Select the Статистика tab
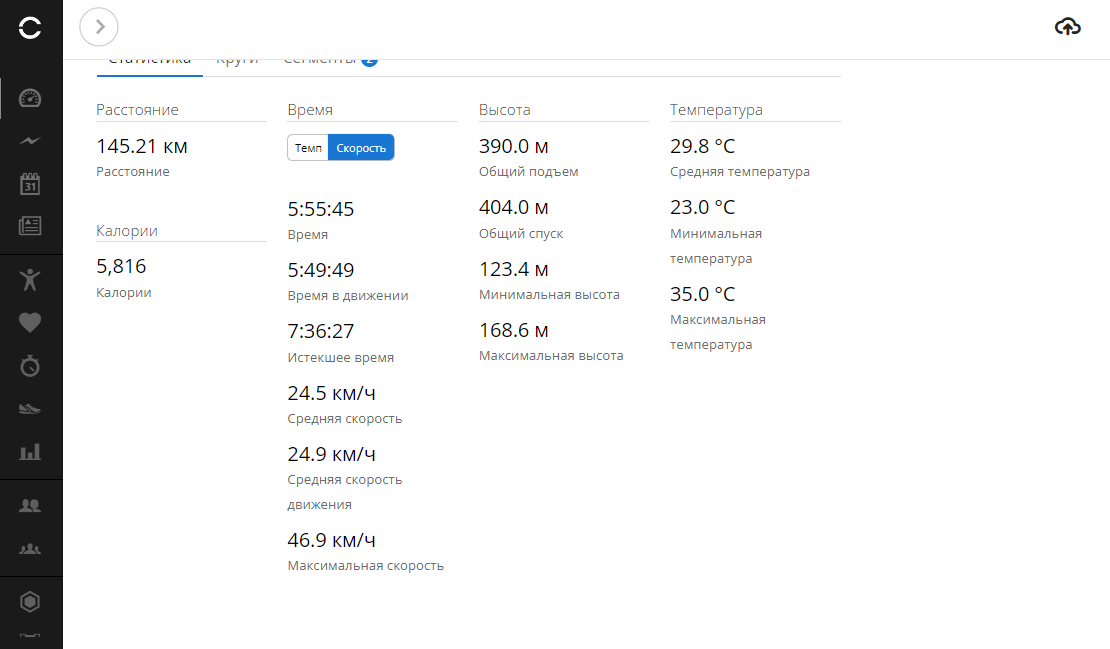Screen dimensions: 1110x649 point(149,62)
